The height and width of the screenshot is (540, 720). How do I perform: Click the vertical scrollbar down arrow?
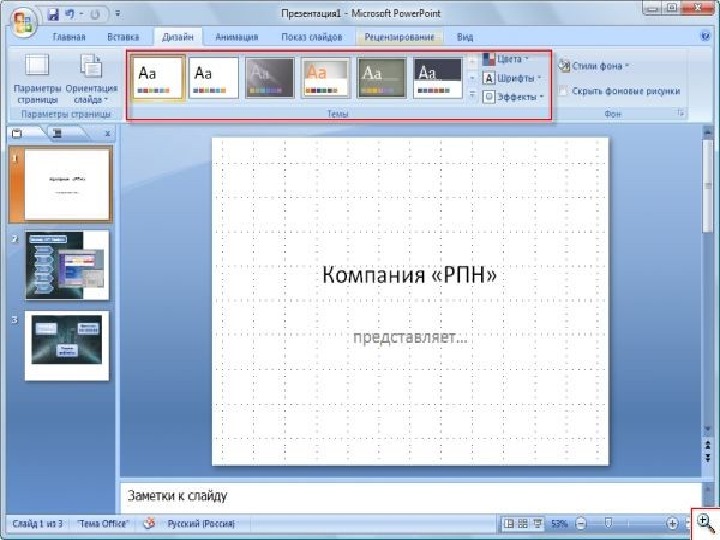[x=708, y=429]
